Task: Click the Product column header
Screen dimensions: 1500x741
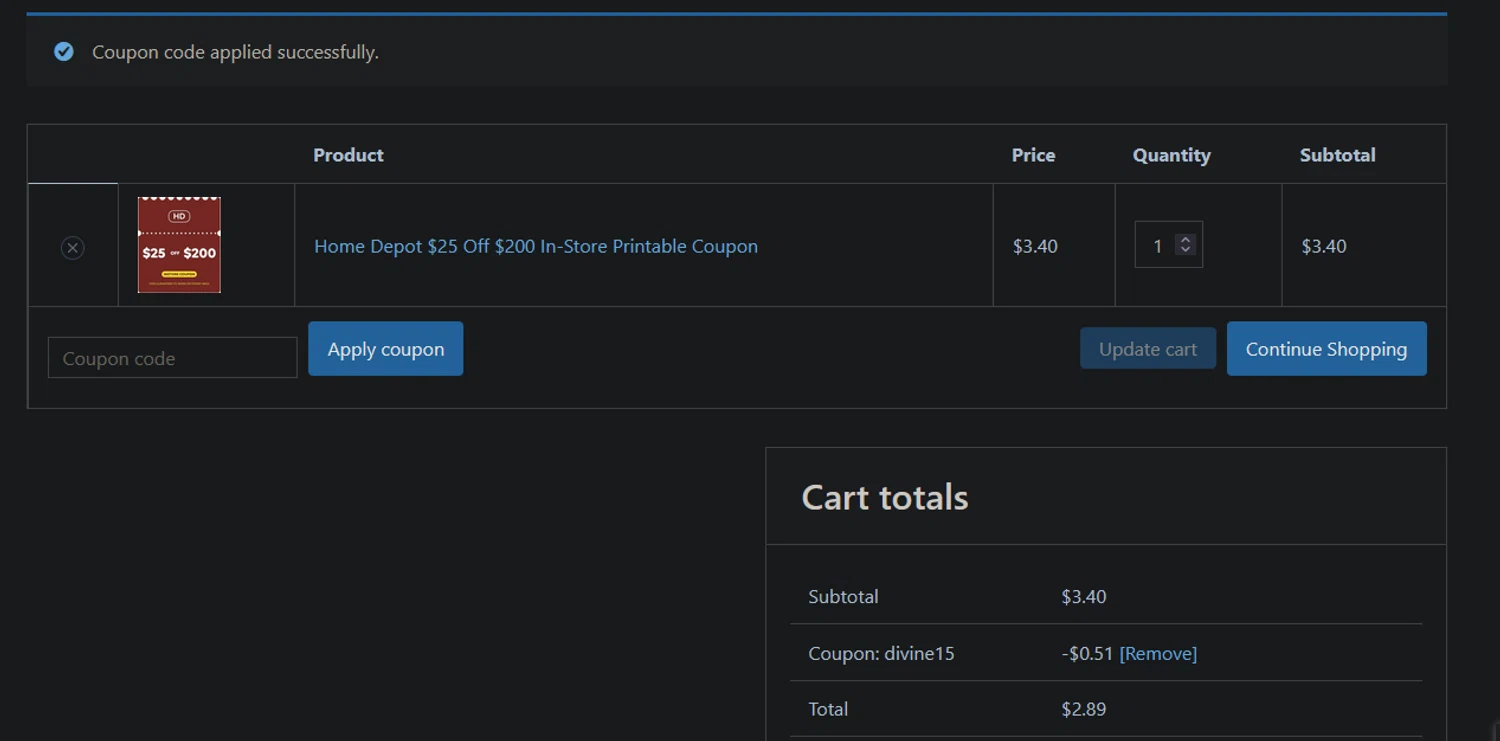Action: tap(348, 155)
